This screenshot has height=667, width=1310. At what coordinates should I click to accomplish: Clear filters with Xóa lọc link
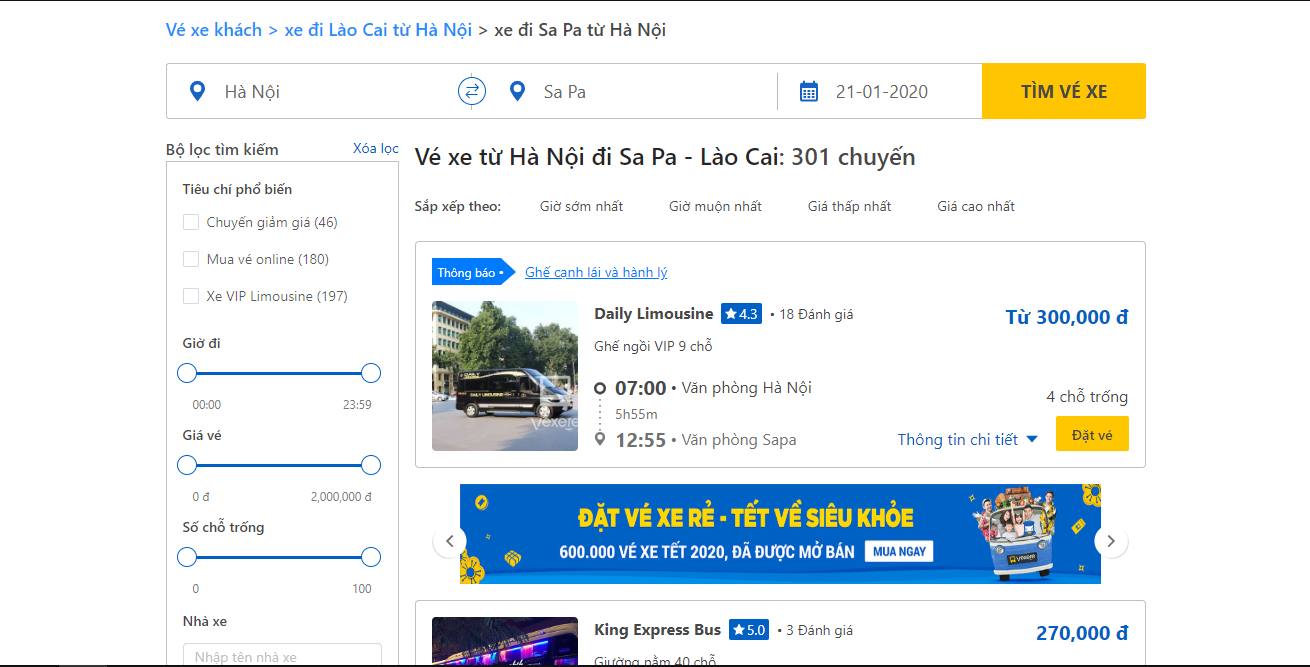[376, 148]
